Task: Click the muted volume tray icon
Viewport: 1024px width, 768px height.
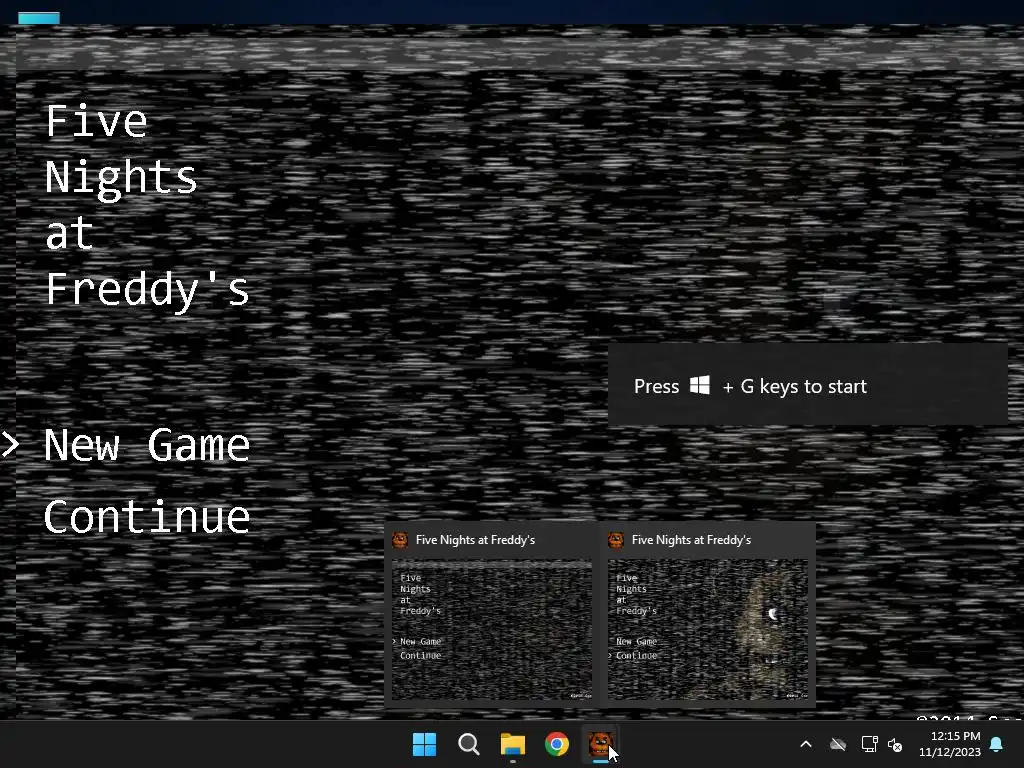Action: pos(895,744)
